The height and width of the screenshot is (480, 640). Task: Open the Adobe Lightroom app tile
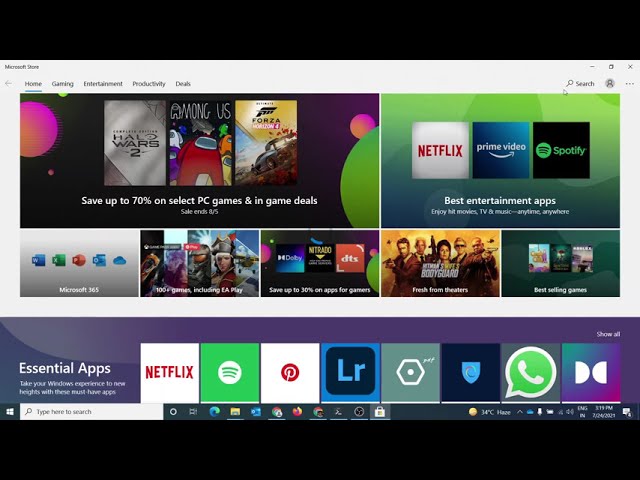(350, 373)
